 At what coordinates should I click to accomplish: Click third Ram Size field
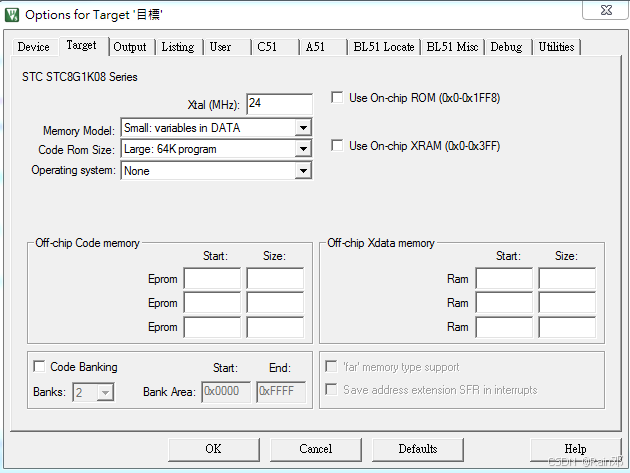[567, 327]
